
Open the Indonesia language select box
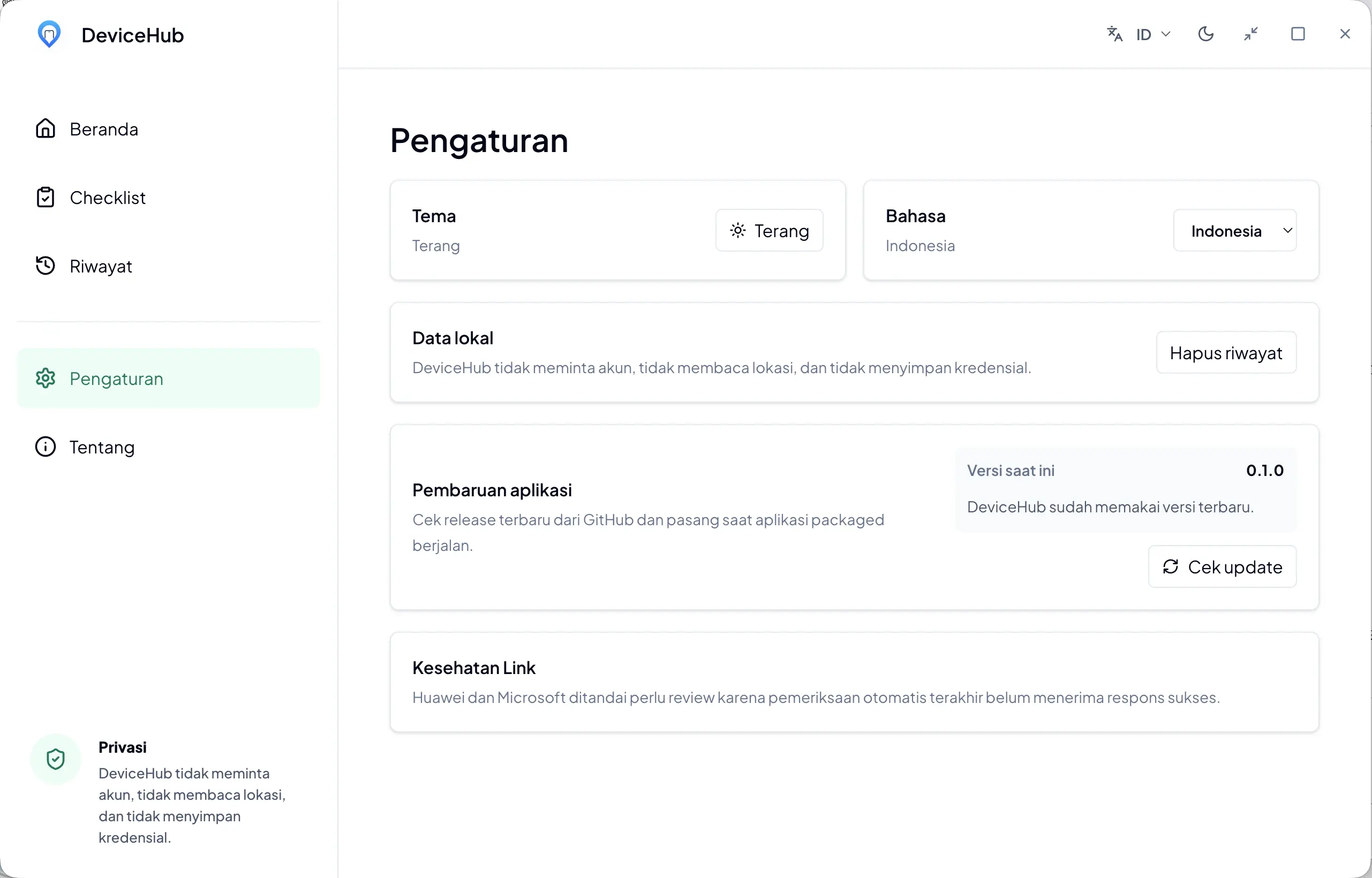[1235, 230]
